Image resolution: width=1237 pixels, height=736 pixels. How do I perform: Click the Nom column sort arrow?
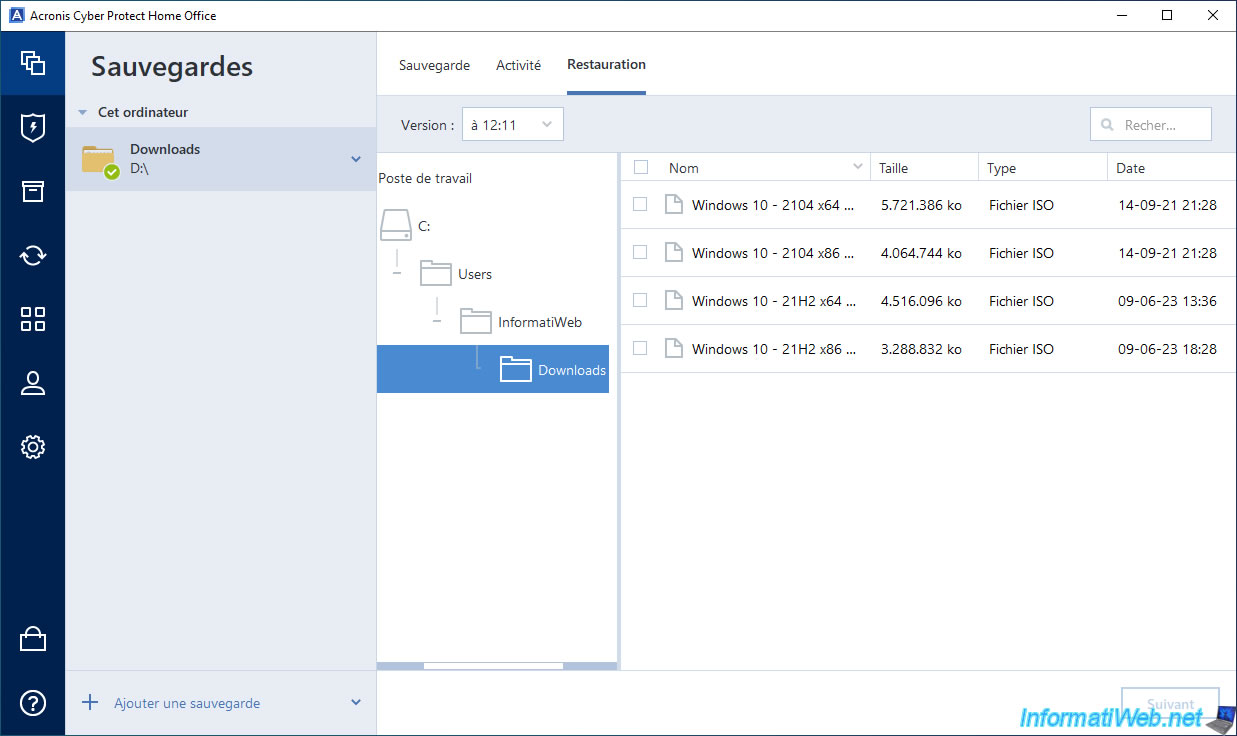858,167
